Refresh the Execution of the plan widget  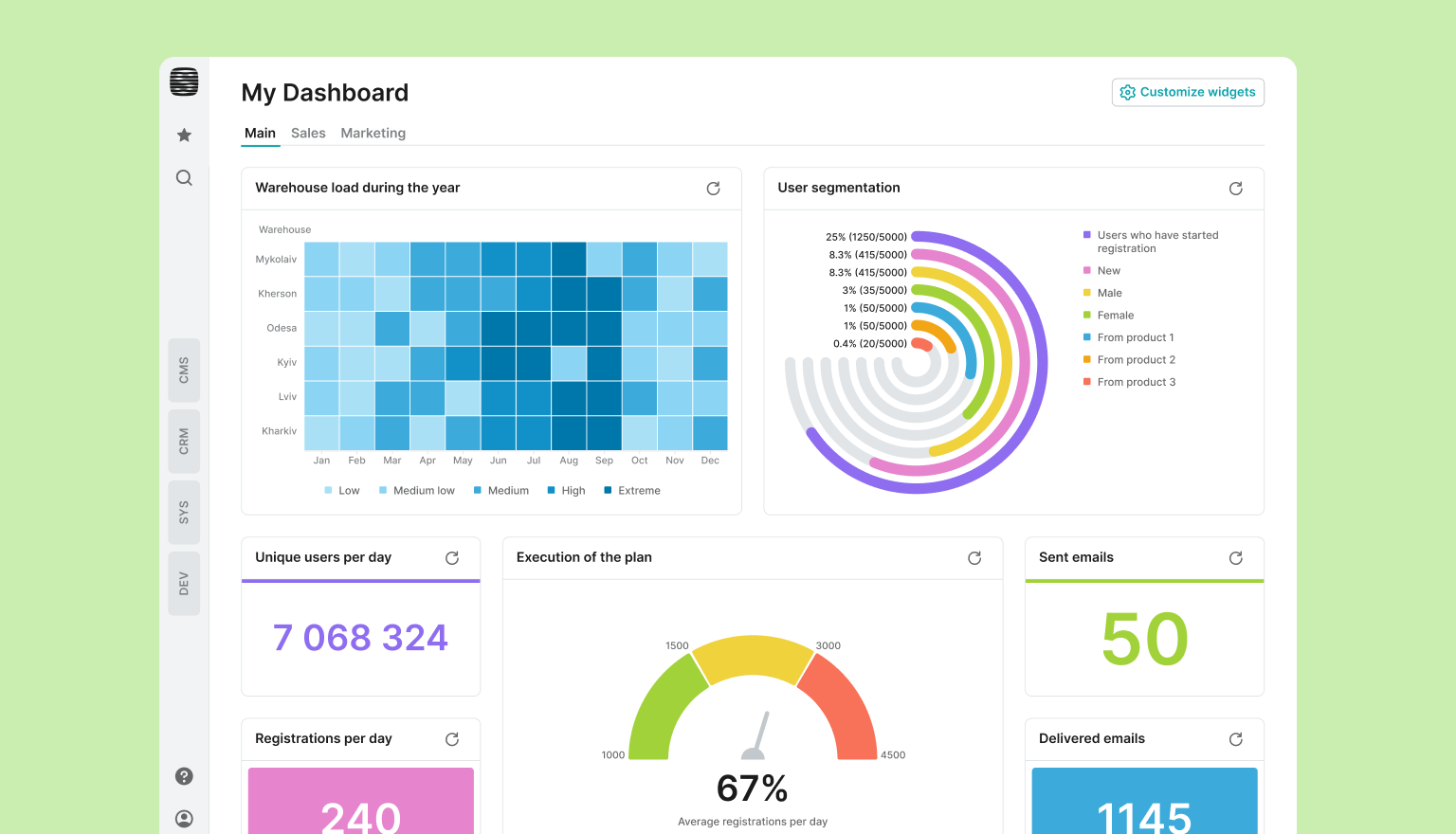(974, 558)
